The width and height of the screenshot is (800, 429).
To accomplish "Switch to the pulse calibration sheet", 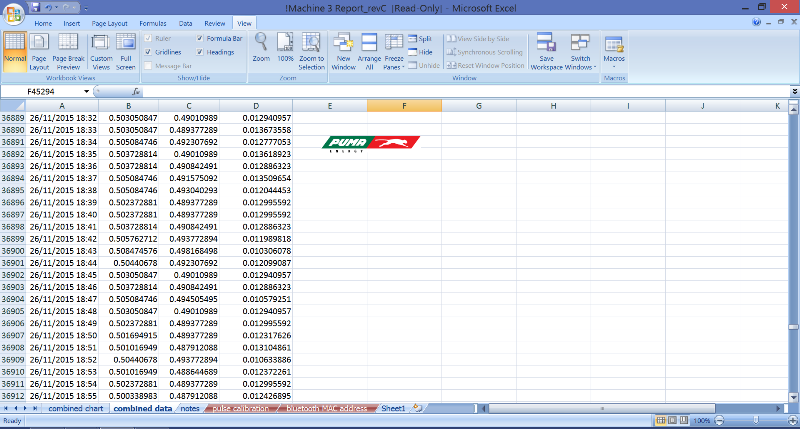I will click(x=240, y=409).
